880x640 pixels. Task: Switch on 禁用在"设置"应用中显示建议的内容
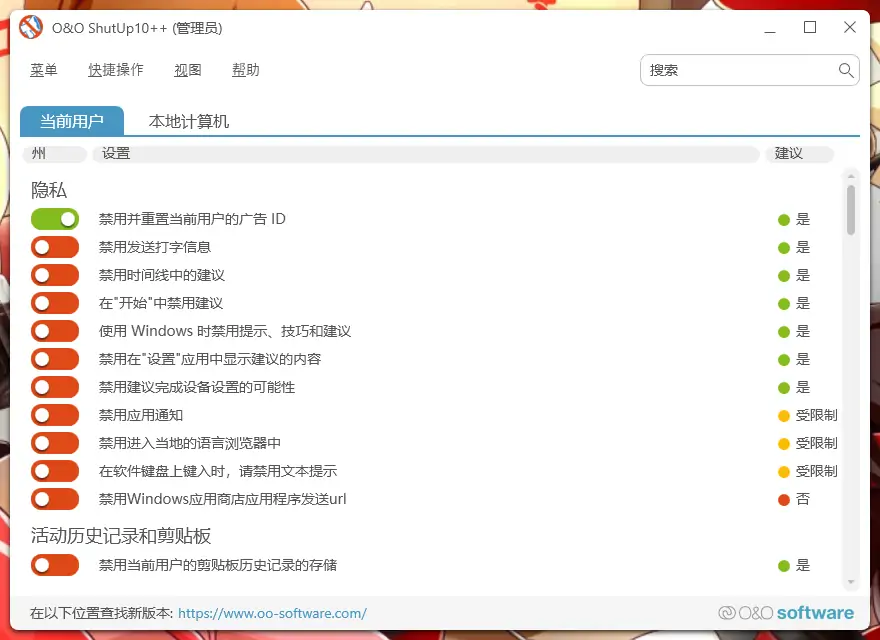pyautogui.click(x=55, y=359)
